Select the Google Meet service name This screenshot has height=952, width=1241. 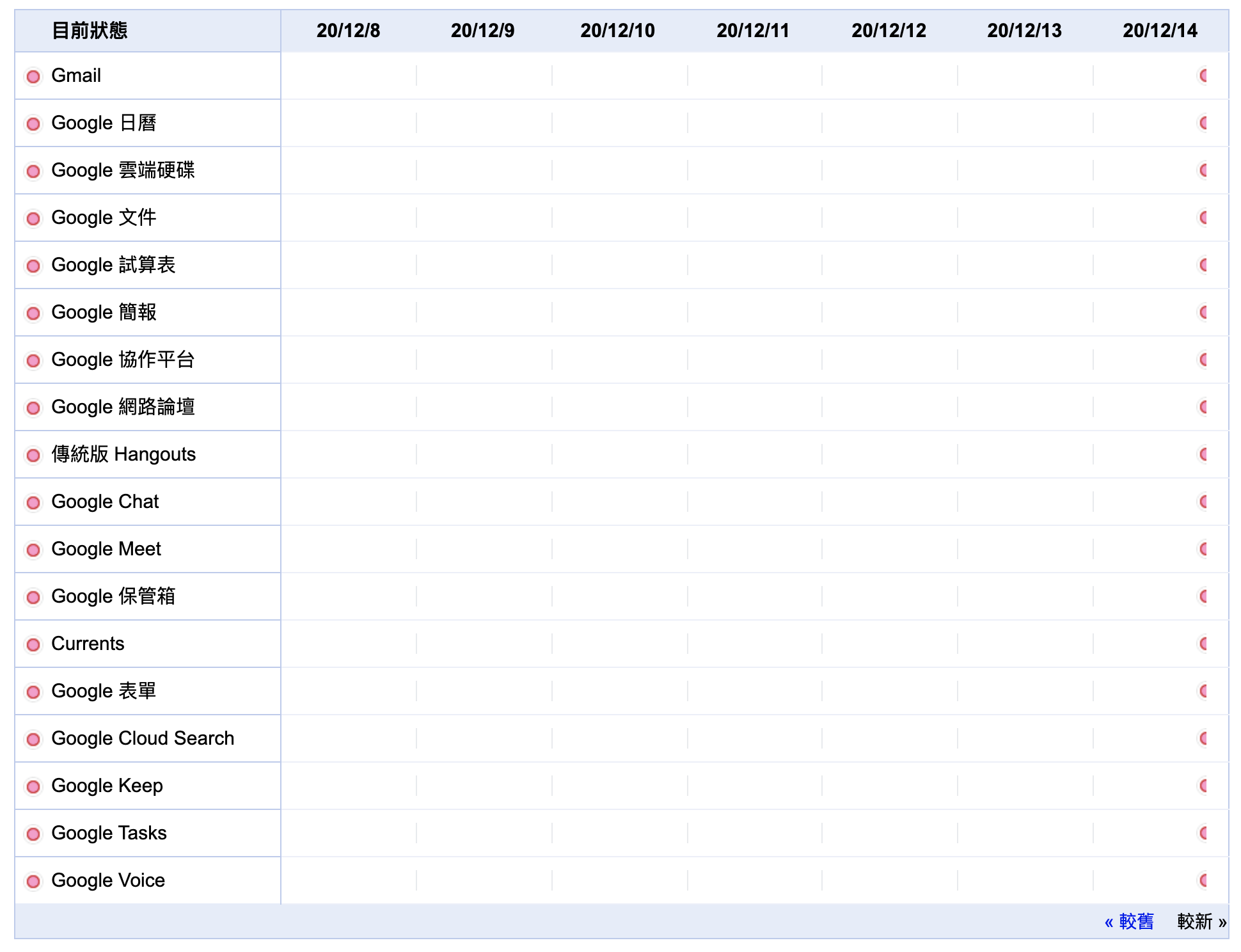pyautogui.click(x=106, y=549)
